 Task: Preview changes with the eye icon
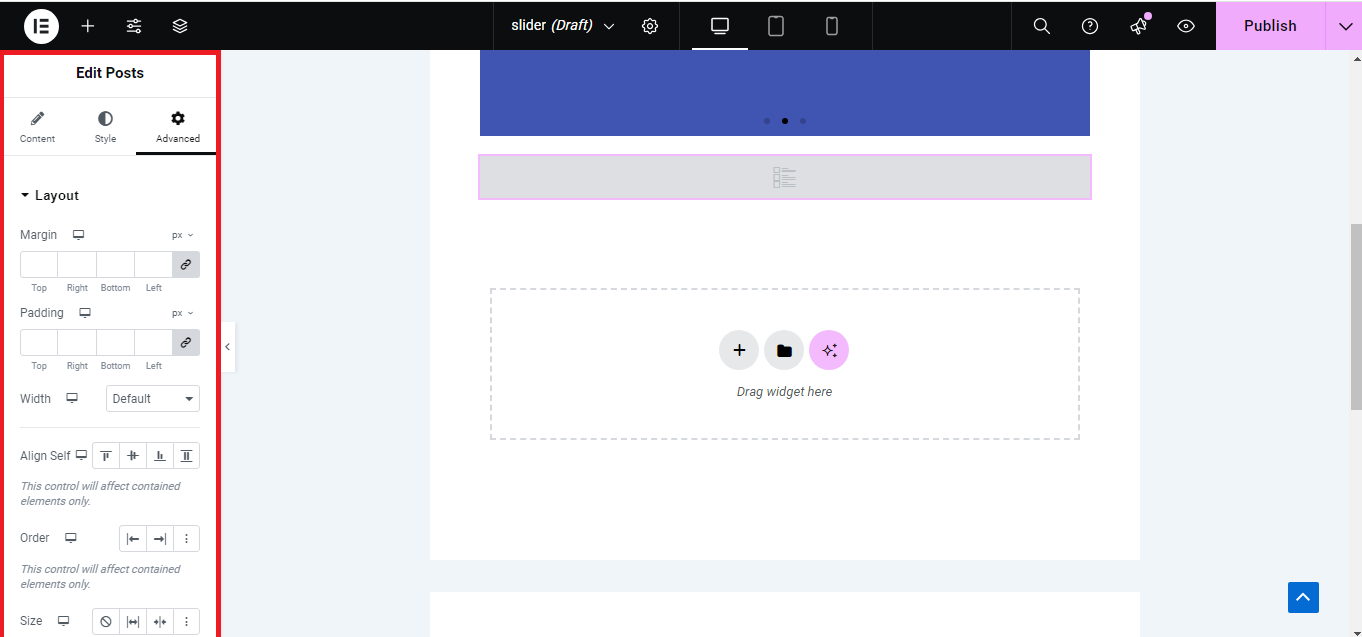click(x=1186, y=26)
